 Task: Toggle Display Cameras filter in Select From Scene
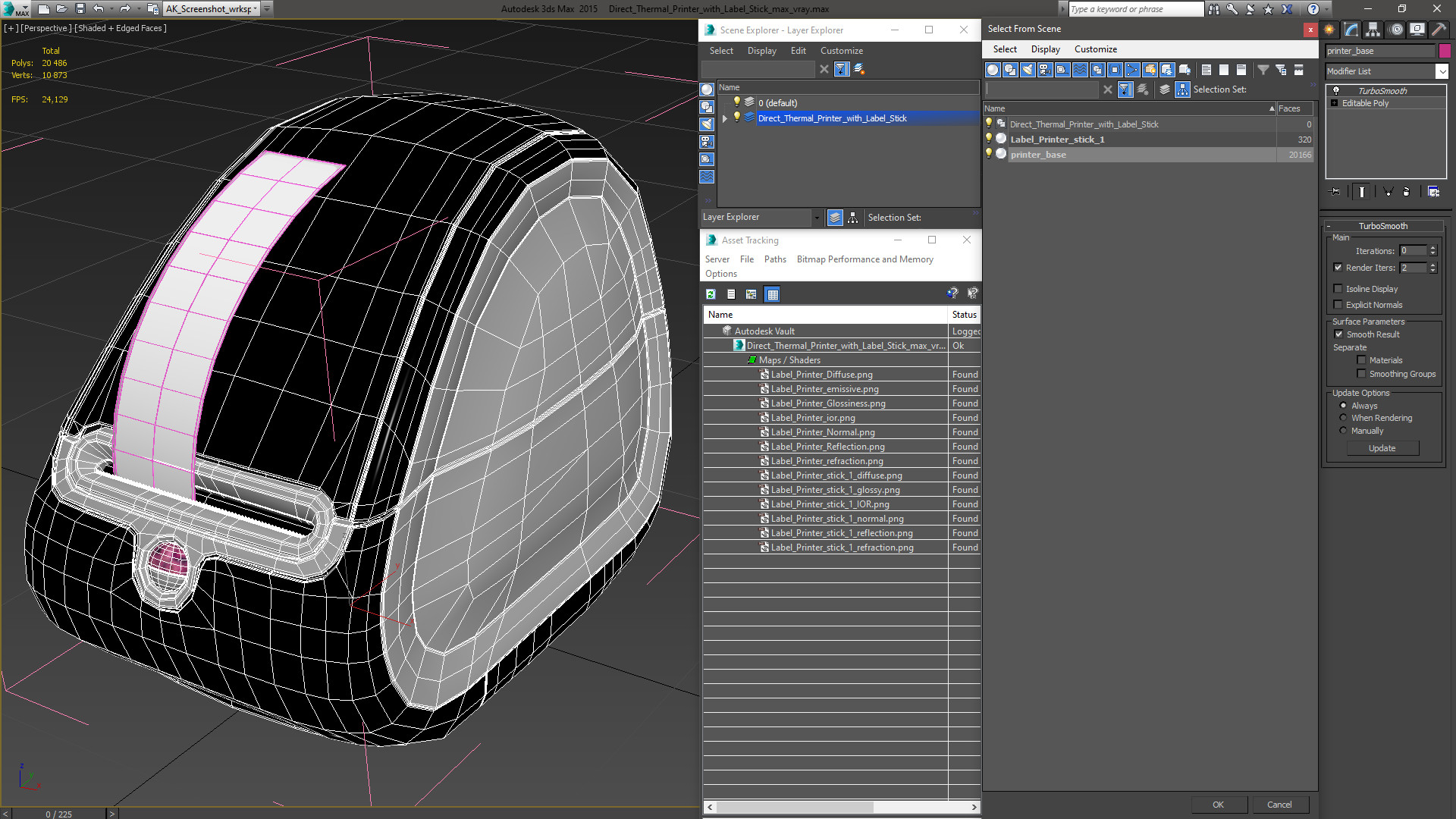click(x=1045, y=70)
